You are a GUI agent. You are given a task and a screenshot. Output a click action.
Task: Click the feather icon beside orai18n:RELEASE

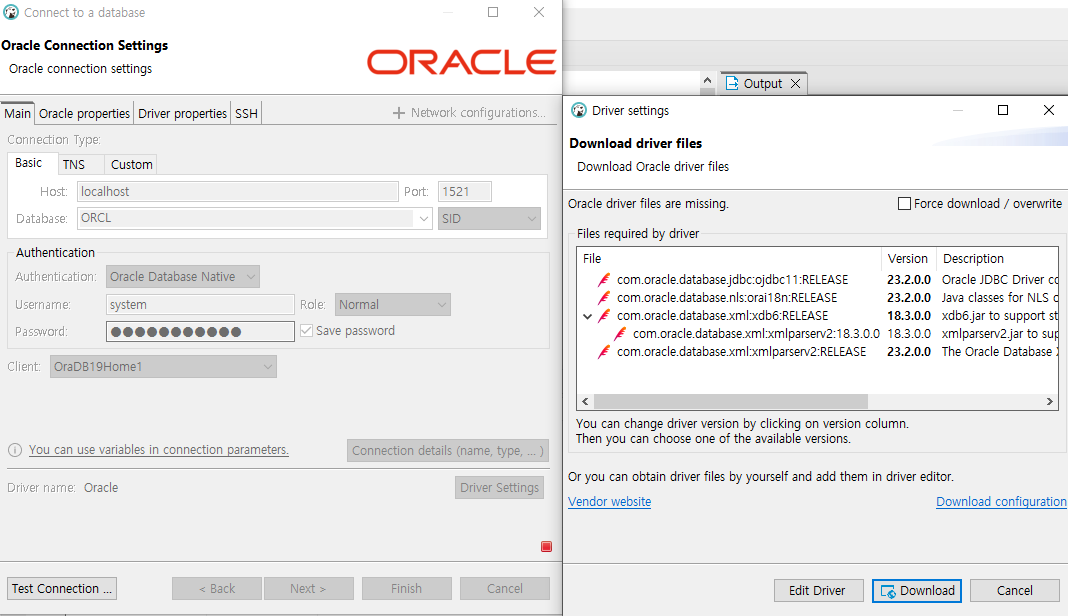tap(603, 298)
